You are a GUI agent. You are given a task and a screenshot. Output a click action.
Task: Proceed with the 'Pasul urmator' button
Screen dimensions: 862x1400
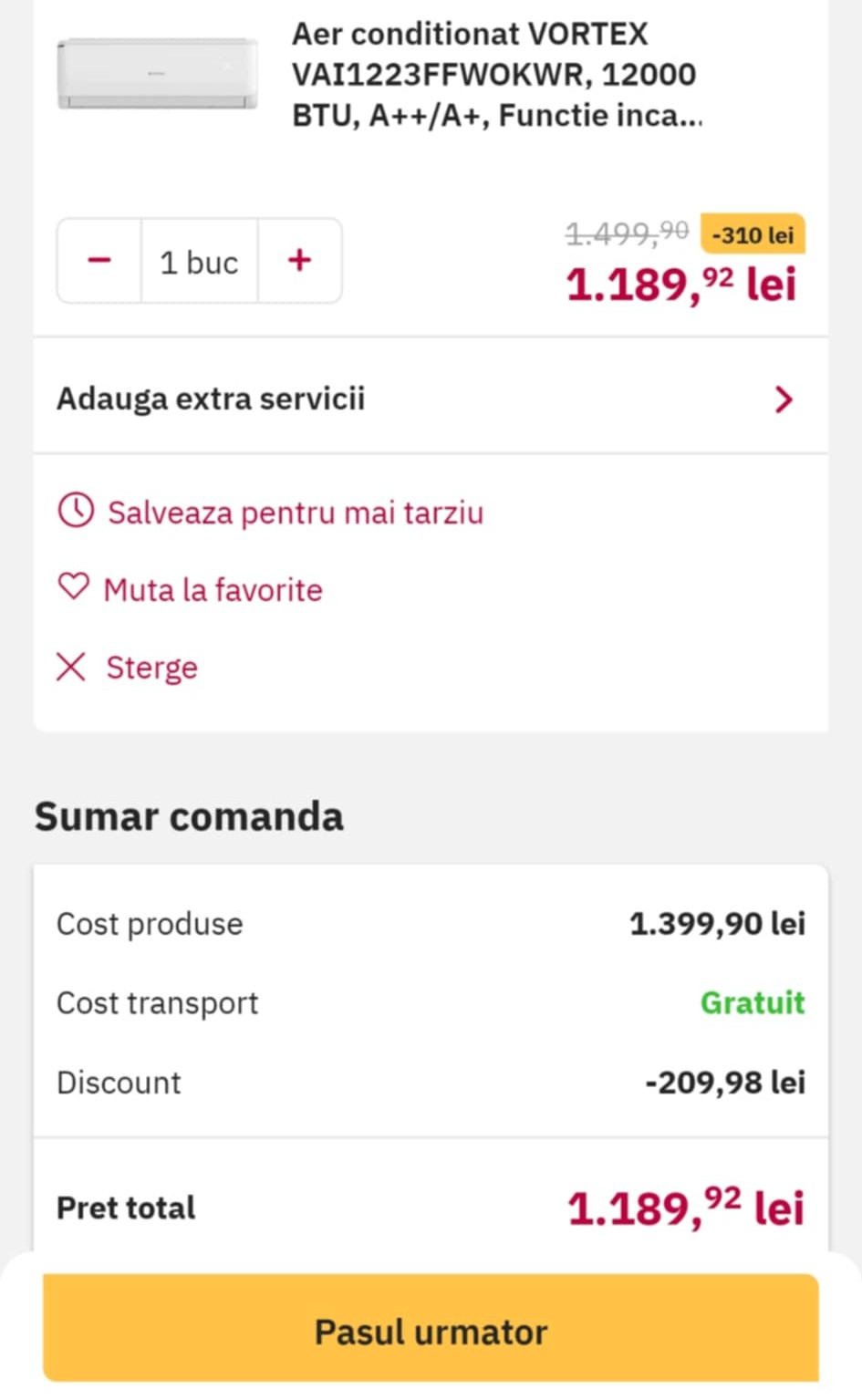pos(431,1331)
